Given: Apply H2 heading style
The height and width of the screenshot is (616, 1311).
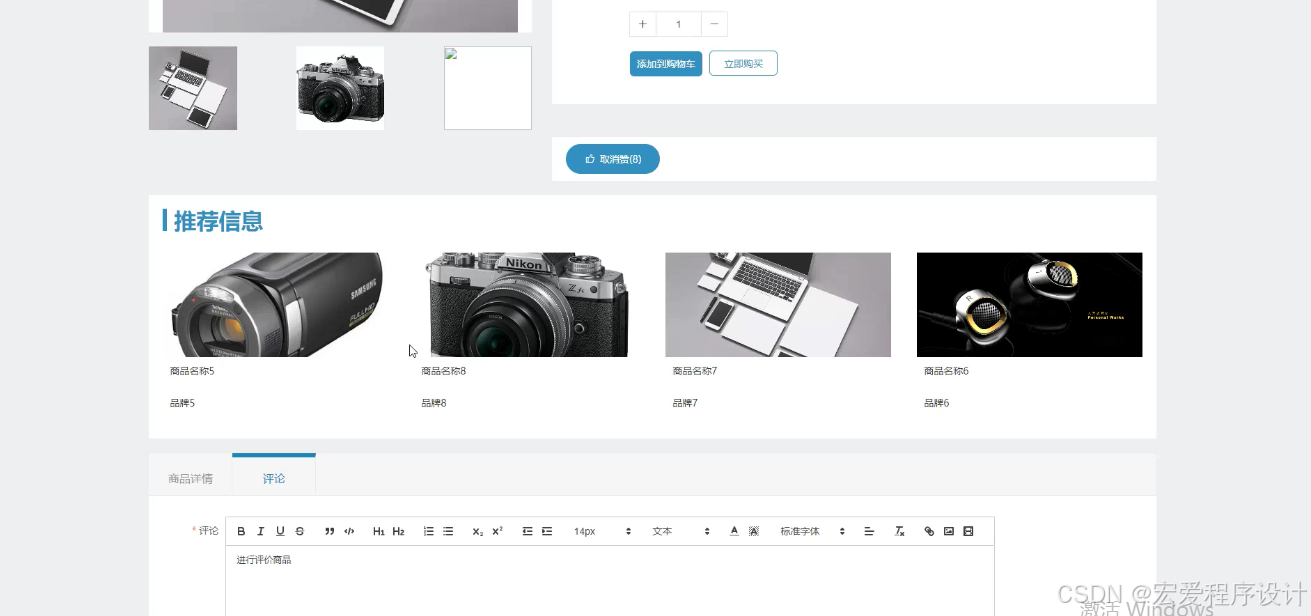Looking at the screenshot, I should click(x=398, y=531).
